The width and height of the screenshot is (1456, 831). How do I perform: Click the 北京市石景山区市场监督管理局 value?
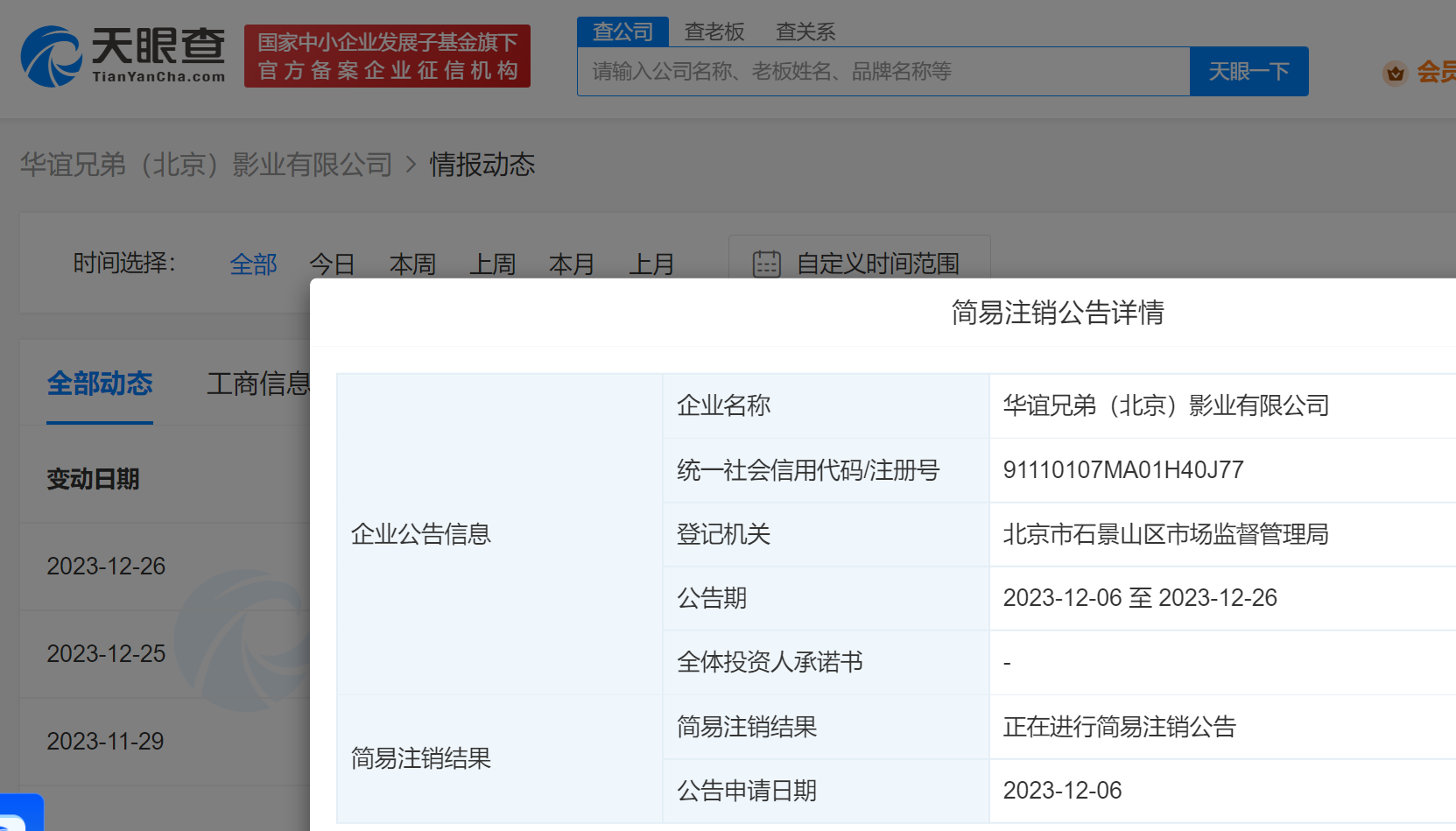pyautogui.click(x=1166, y=534)
